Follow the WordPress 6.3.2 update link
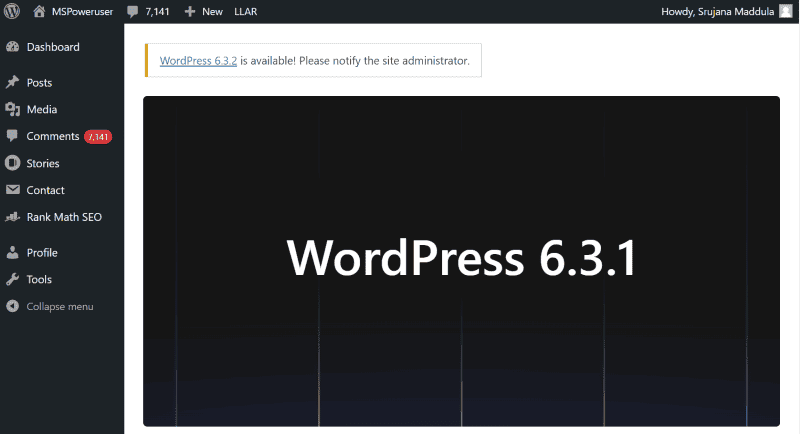Screen dimensions: 800x434 198,61
